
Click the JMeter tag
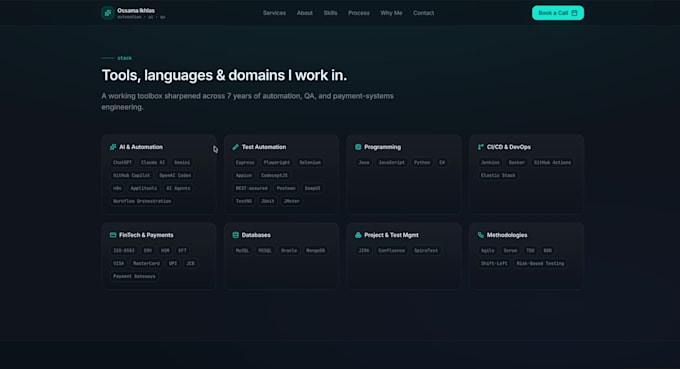pos(291,201)
